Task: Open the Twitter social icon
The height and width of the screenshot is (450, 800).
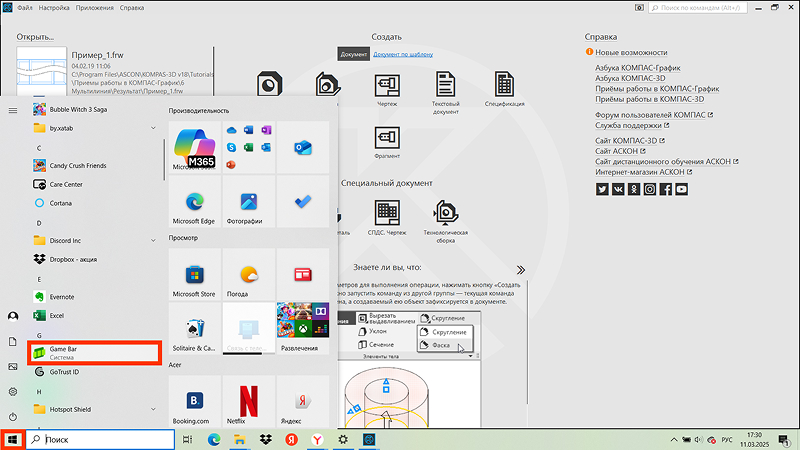Action: pos(602,189)
